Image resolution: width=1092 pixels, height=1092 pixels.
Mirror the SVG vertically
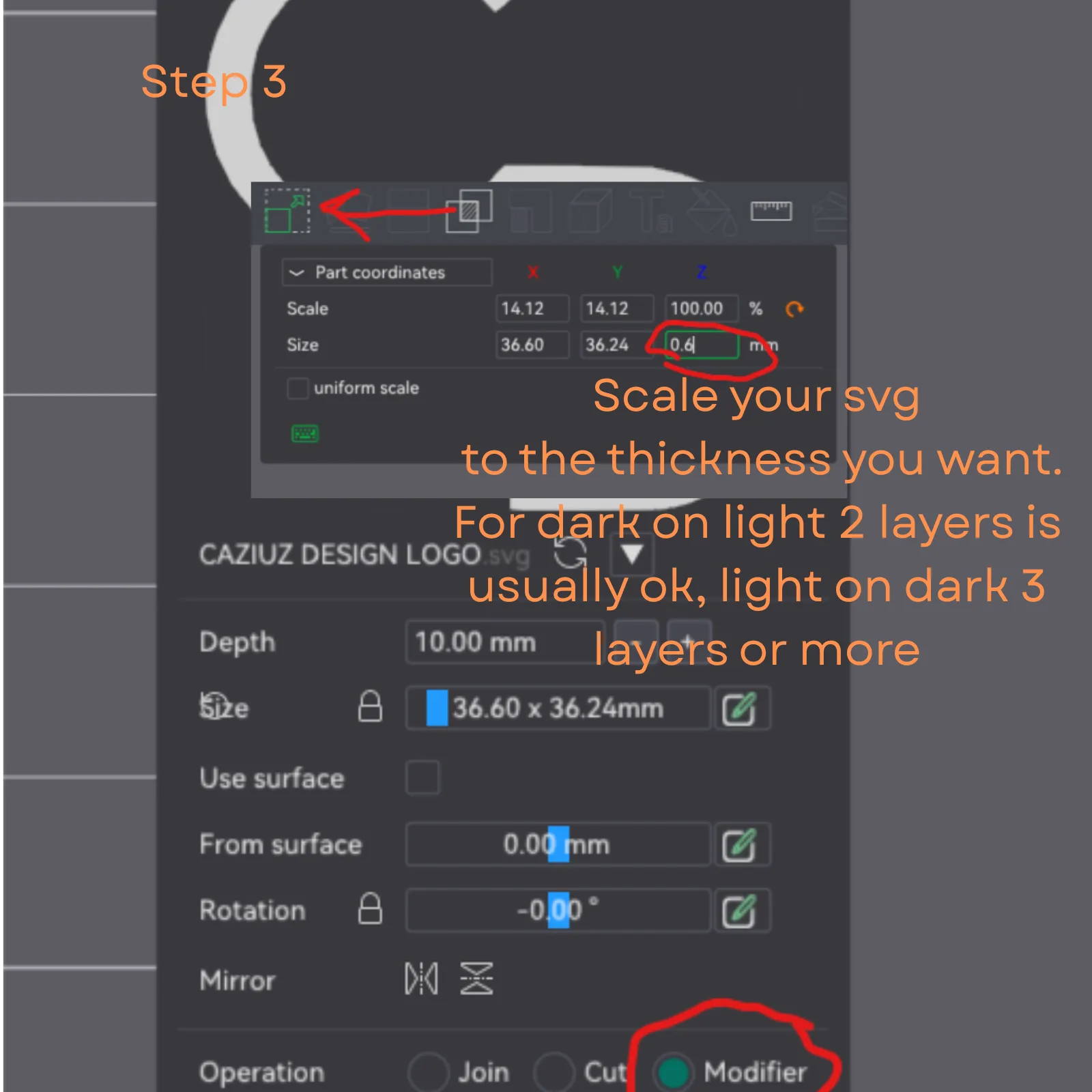tap(476, 979)
